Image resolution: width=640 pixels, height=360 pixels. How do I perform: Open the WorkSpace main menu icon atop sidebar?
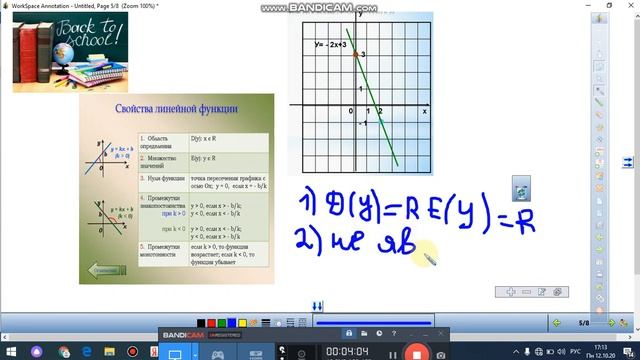[600, 18]
